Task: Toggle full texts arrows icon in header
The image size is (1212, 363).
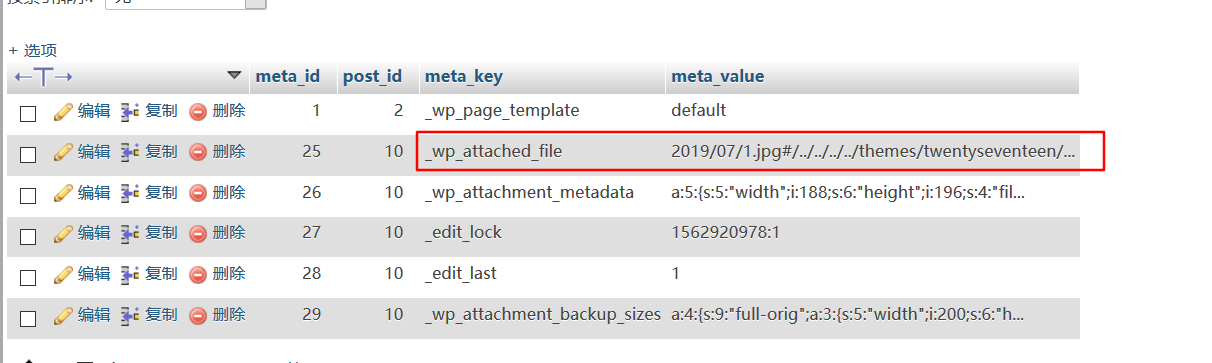Action: coord(44,76)
